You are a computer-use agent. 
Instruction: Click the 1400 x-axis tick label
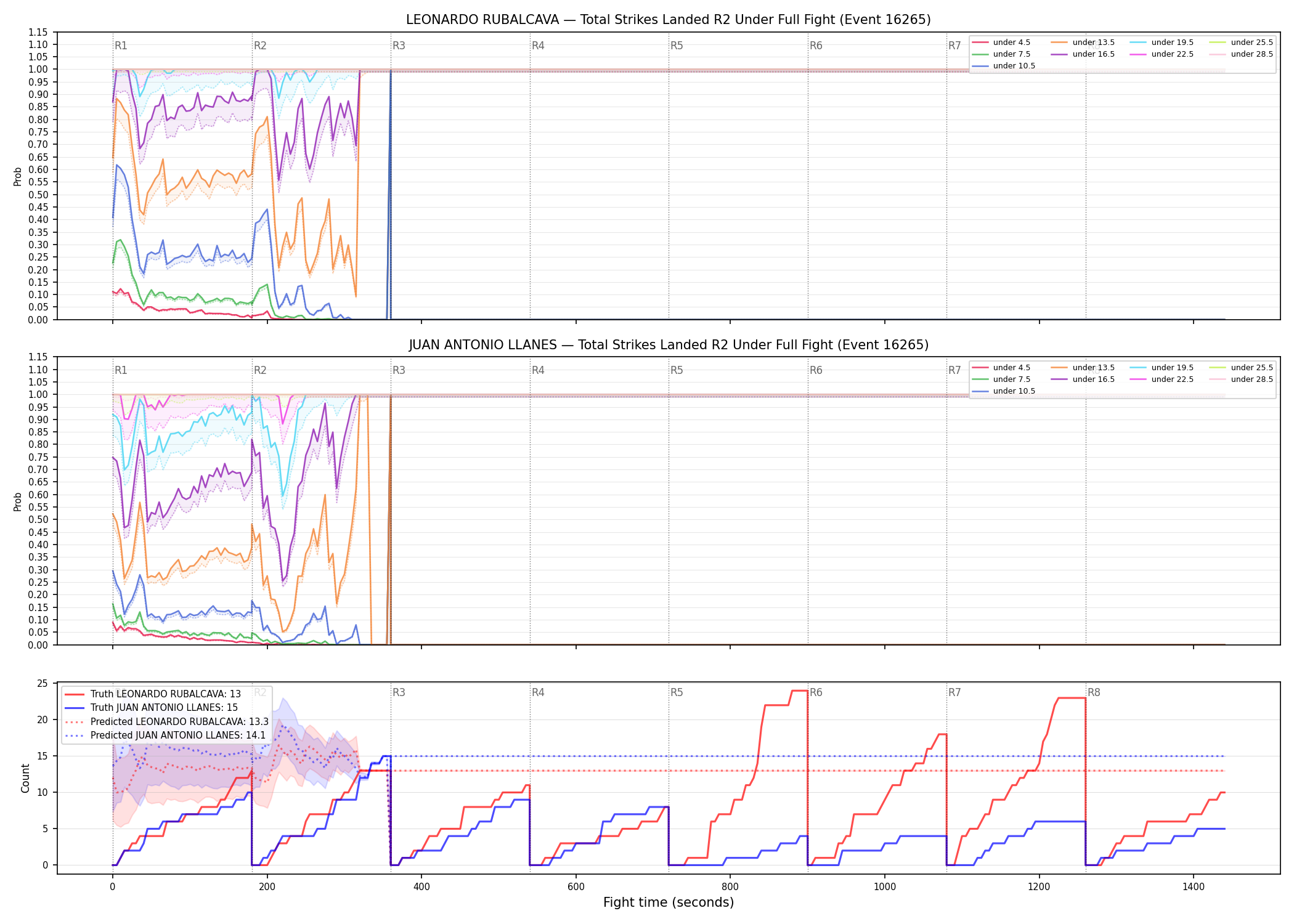1194,887
